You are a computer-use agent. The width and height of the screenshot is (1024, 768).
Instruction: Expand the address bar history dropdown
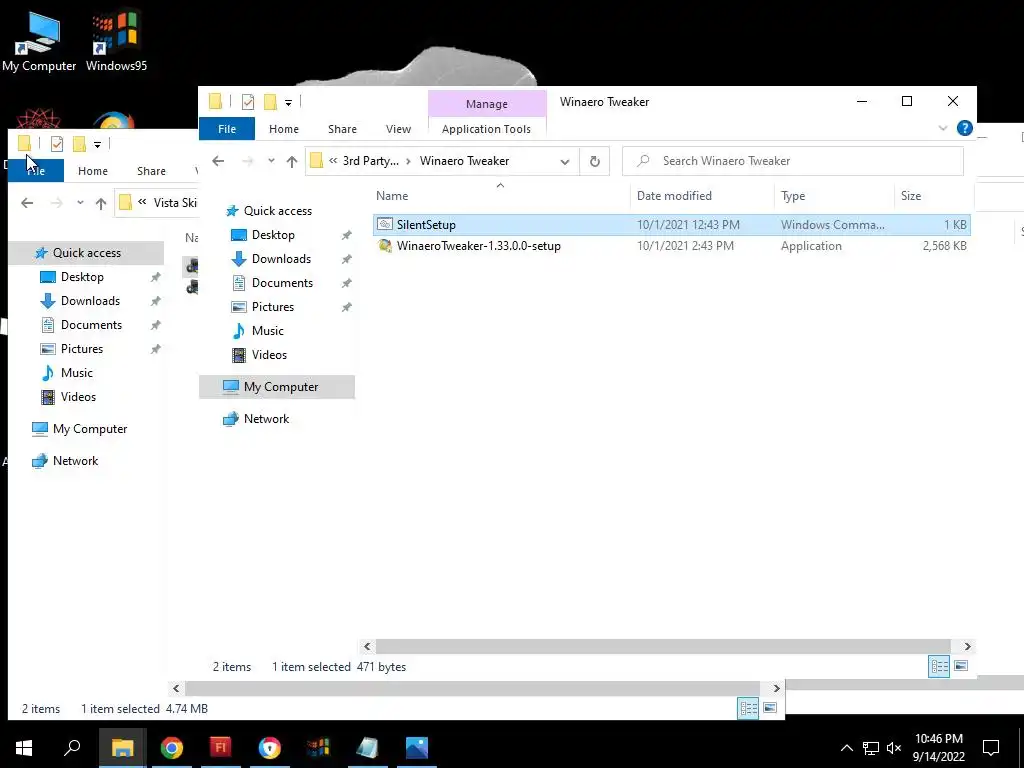point(565,162)
